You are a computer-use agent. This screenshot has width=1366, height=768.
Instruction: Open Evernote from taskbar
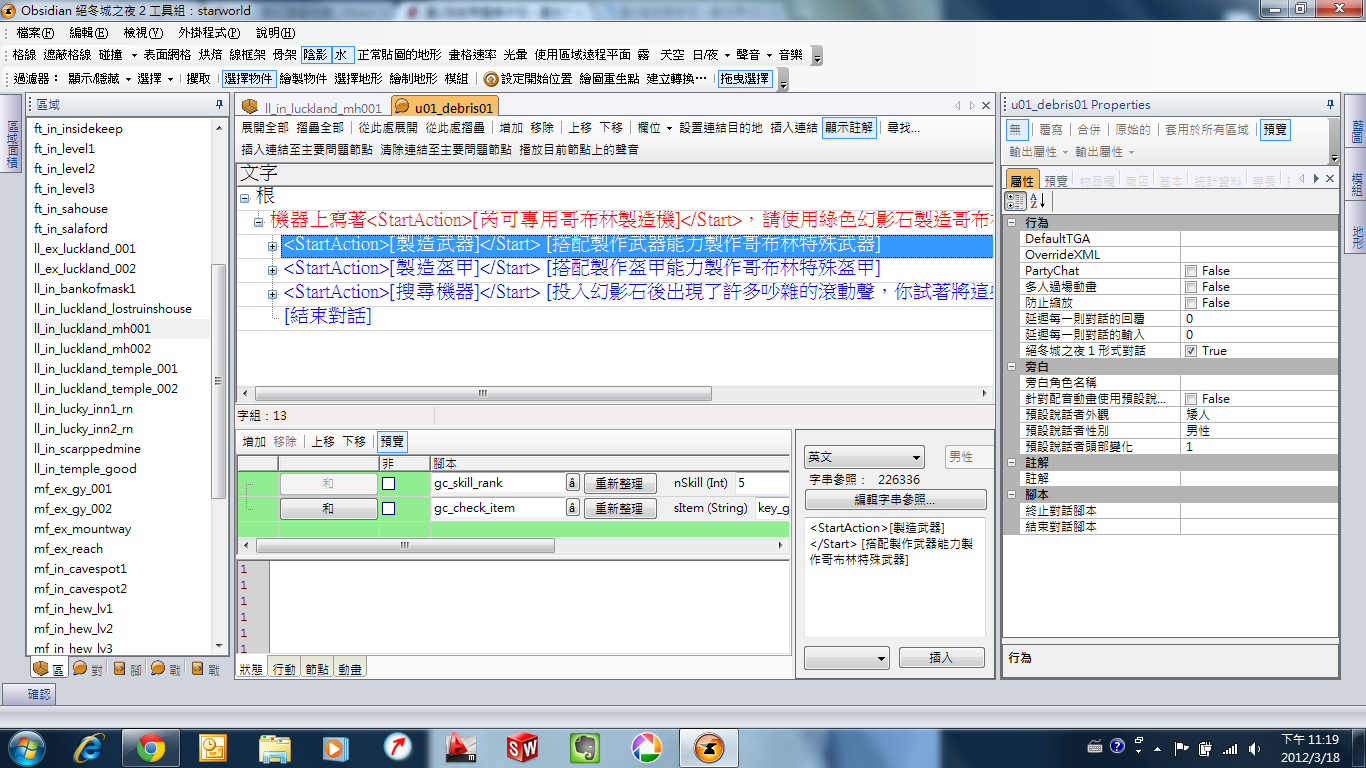coord(584,746)
